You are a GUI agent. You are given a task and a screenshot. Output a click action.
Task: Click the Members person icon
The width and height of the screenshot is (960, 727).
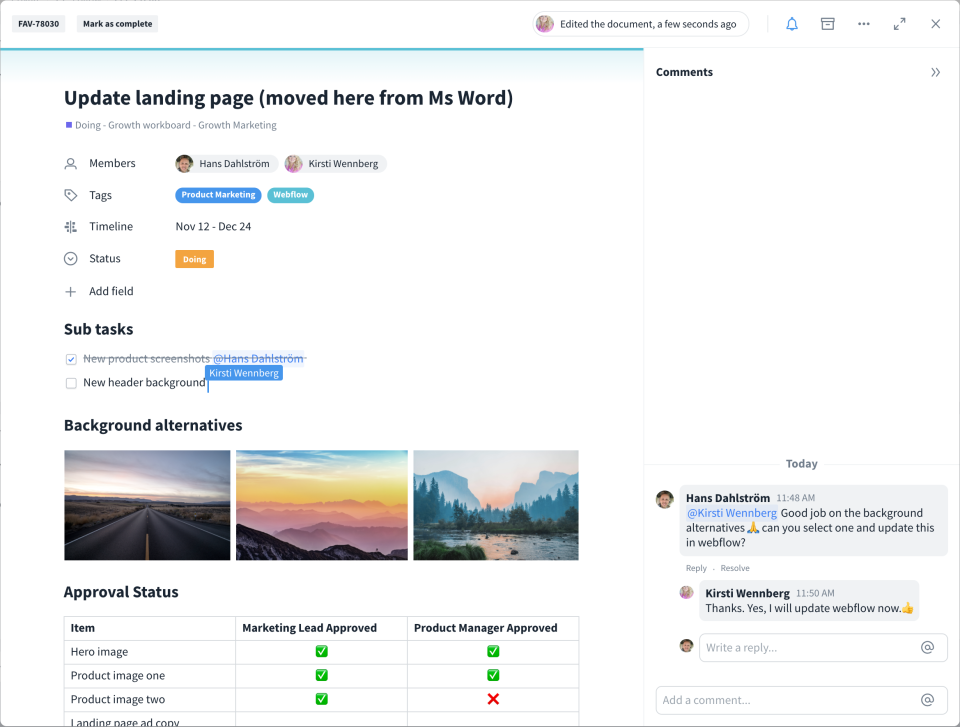70,163
